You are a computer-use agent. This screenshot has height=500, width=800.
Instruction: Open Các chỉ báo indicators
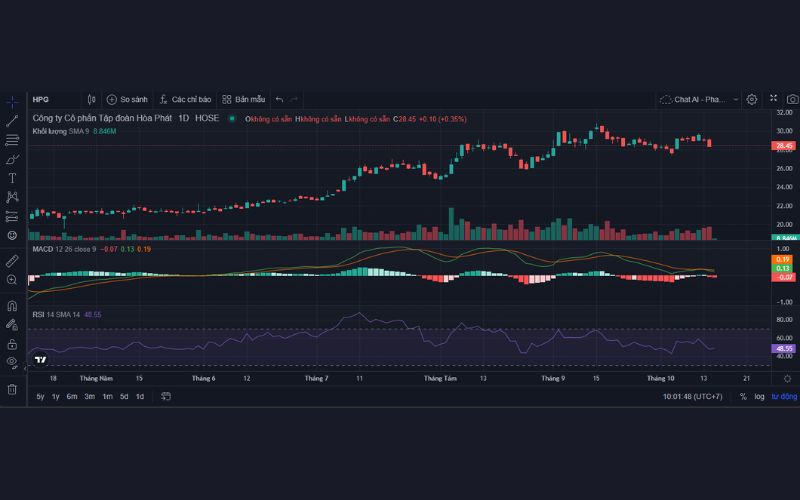tap(185, 100)
